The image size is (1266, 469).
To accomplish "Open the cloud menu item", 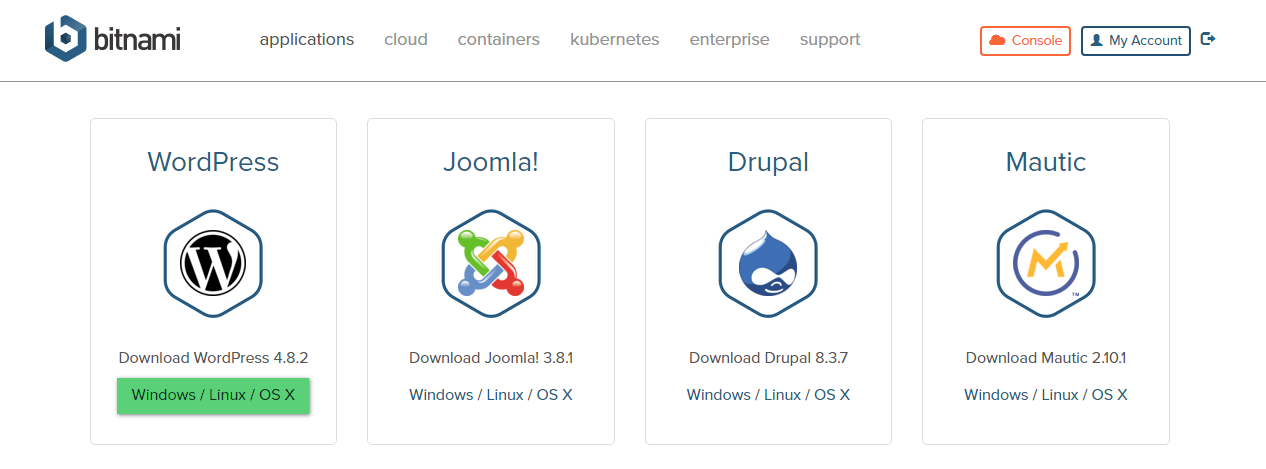I will point(406,40).
